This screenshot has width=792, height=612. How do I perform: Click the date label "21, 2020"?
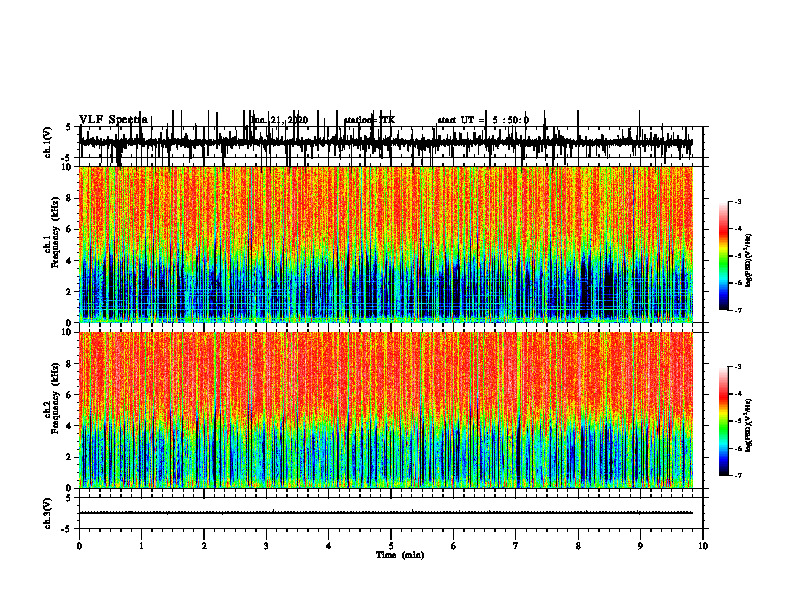(288, 120)
